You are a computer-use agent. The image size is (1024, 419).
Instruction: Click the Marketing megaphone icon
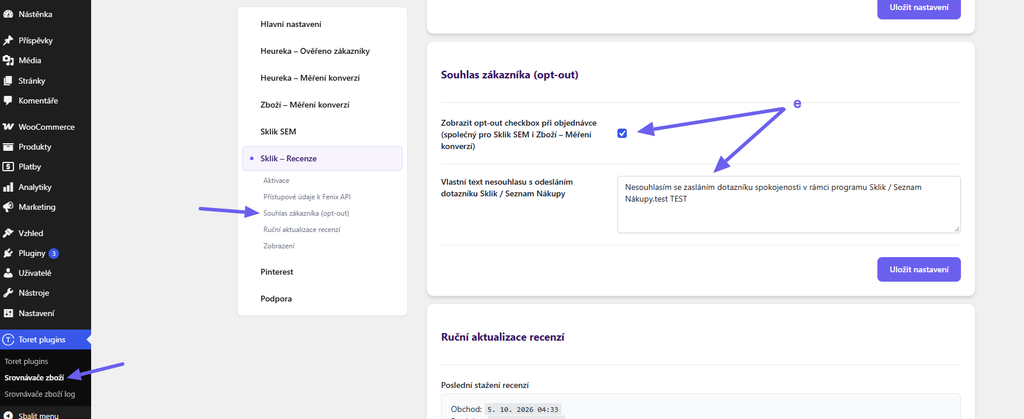(8, 207)
